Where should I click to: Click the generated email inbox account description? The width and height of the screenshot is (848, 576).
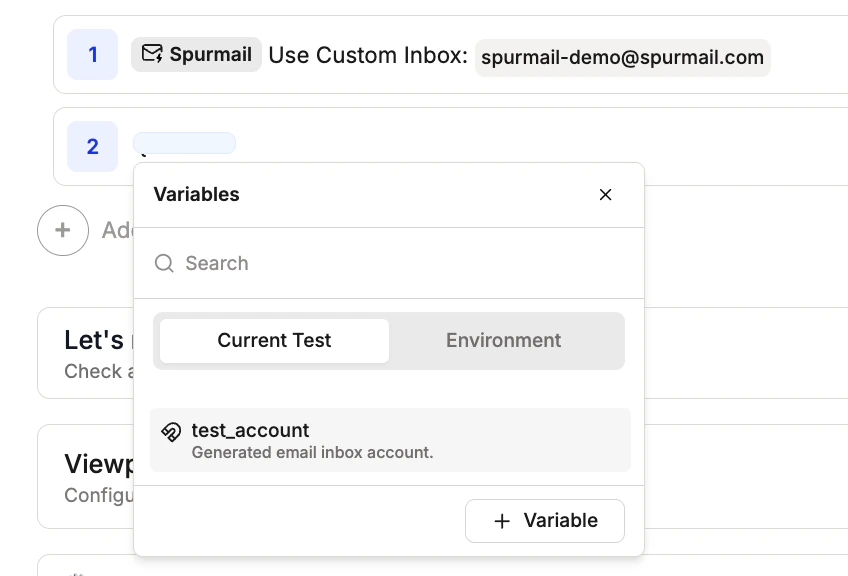(312, 453)
